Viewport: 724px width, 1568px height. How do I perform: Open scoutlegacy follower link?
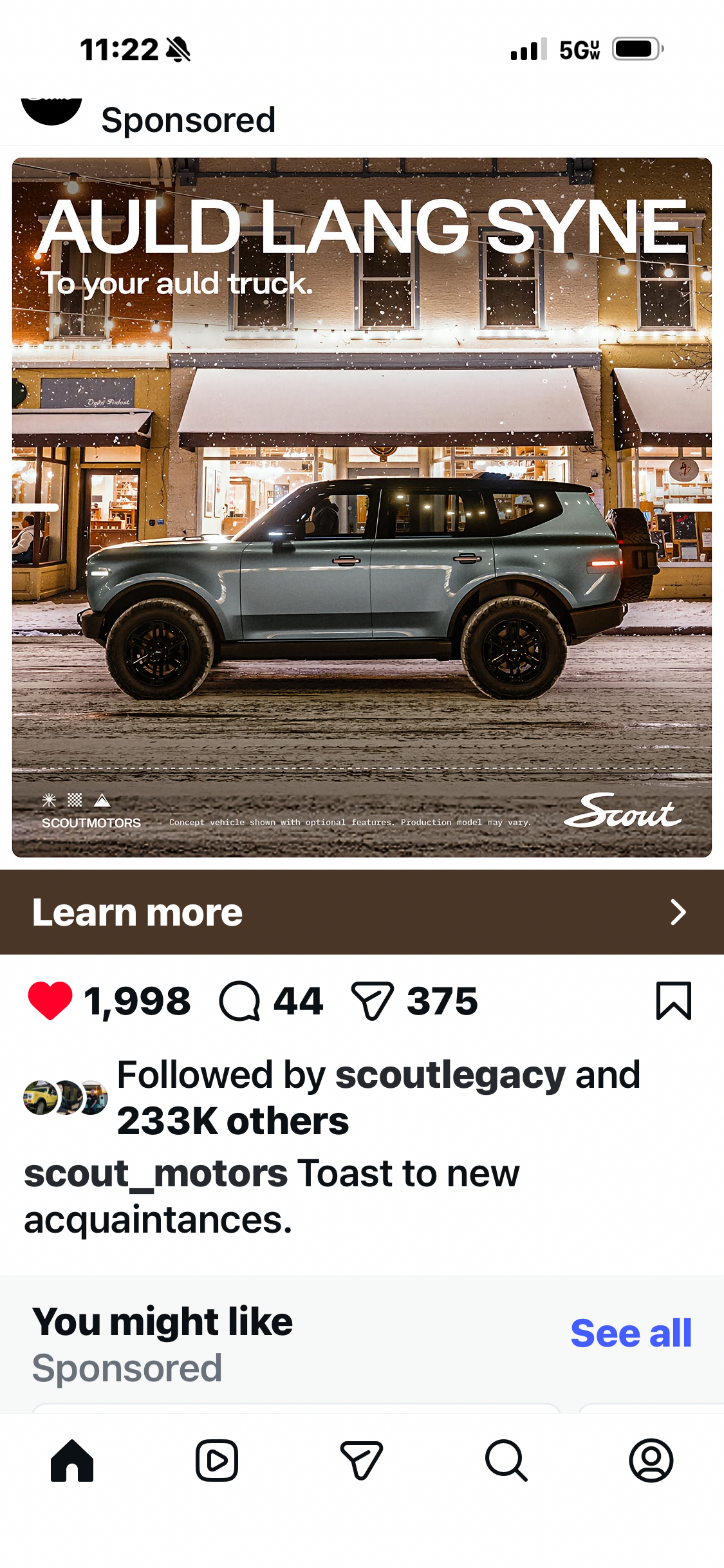pos(450,1076)
